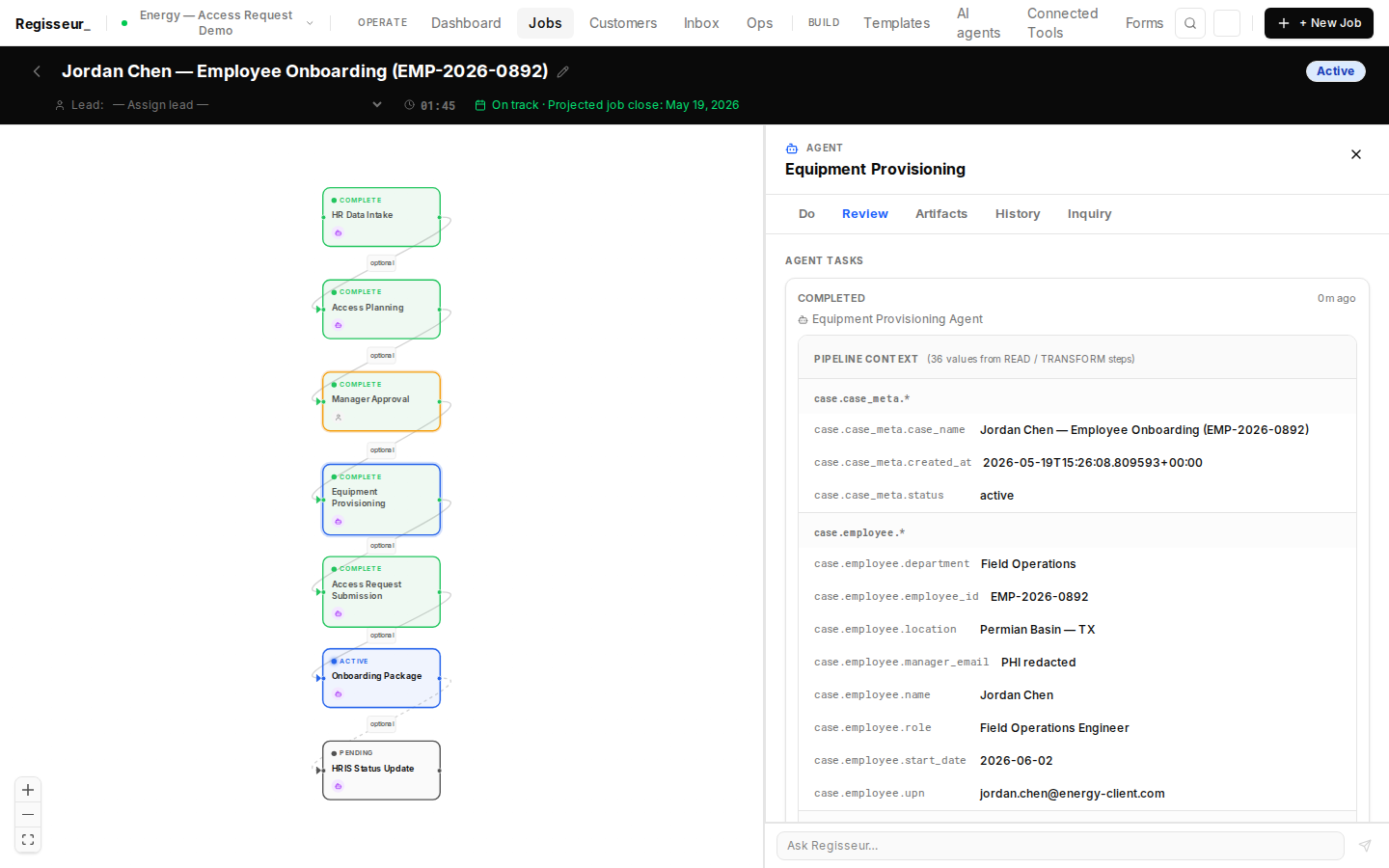The height and width of the screenshot is (868, 1389).
Task: Select the Manager Approval node
Action: 381,401
